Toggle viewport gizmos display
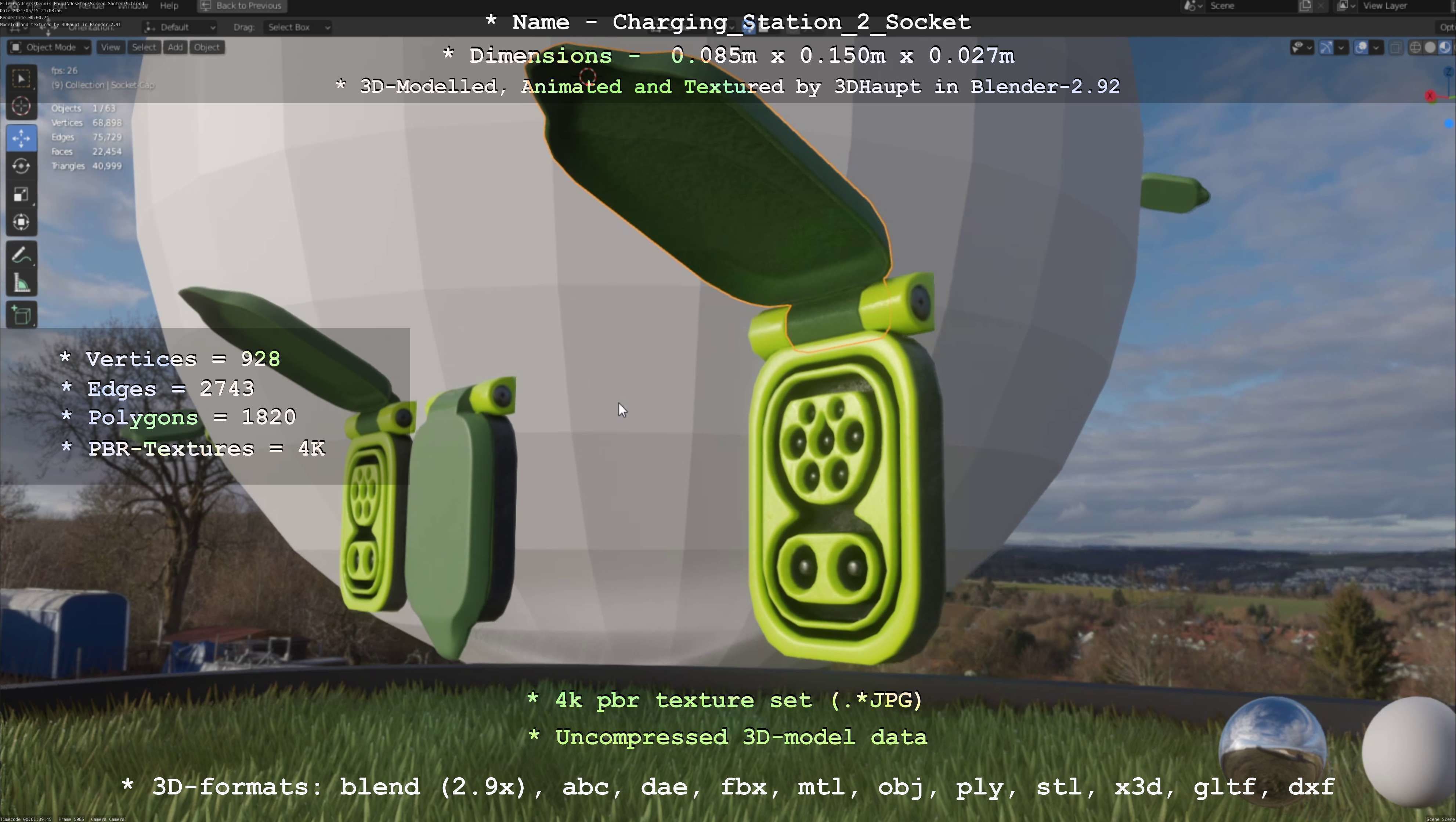 pos(1326,47)
